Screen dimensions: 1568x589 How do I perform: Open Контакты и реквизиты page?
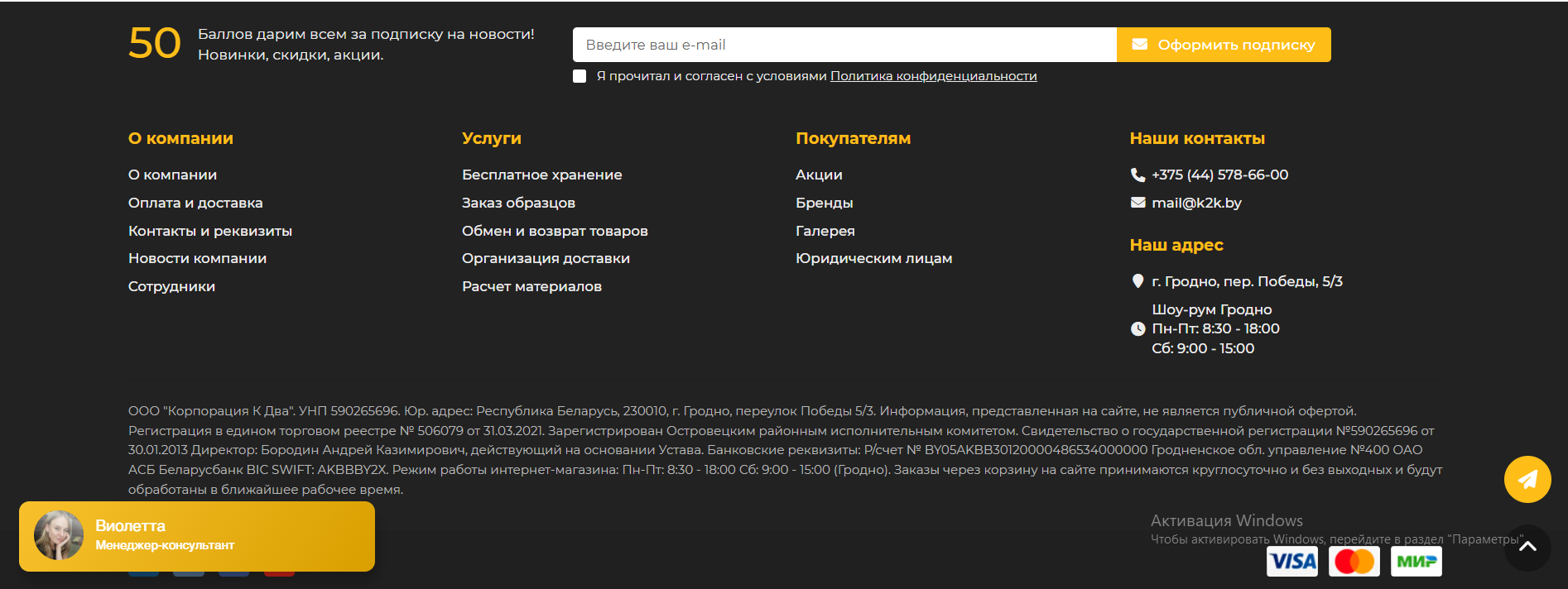point(210,231)
